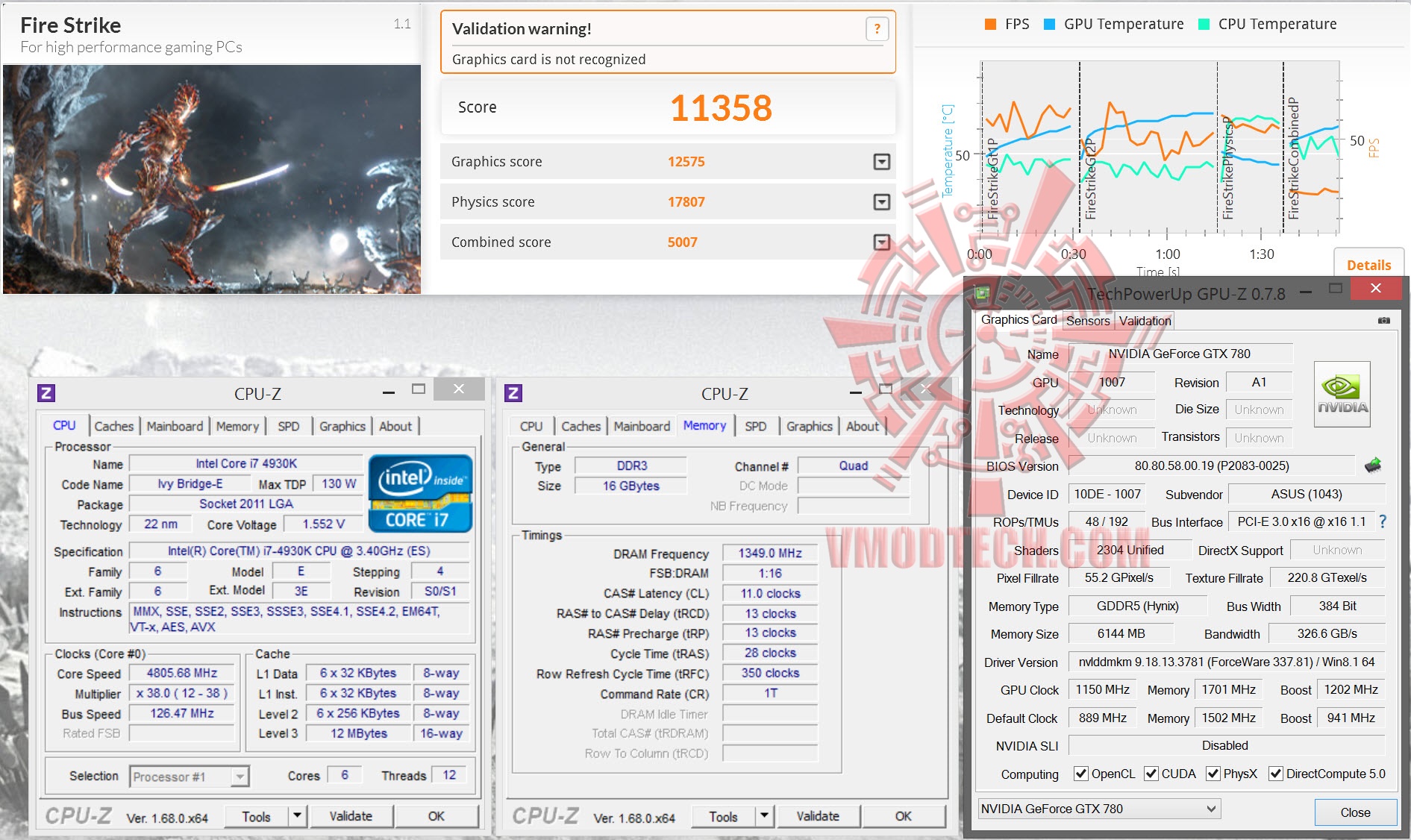
Task: Click the GPU name field in GPU-Z
Action: point(1179,354)
